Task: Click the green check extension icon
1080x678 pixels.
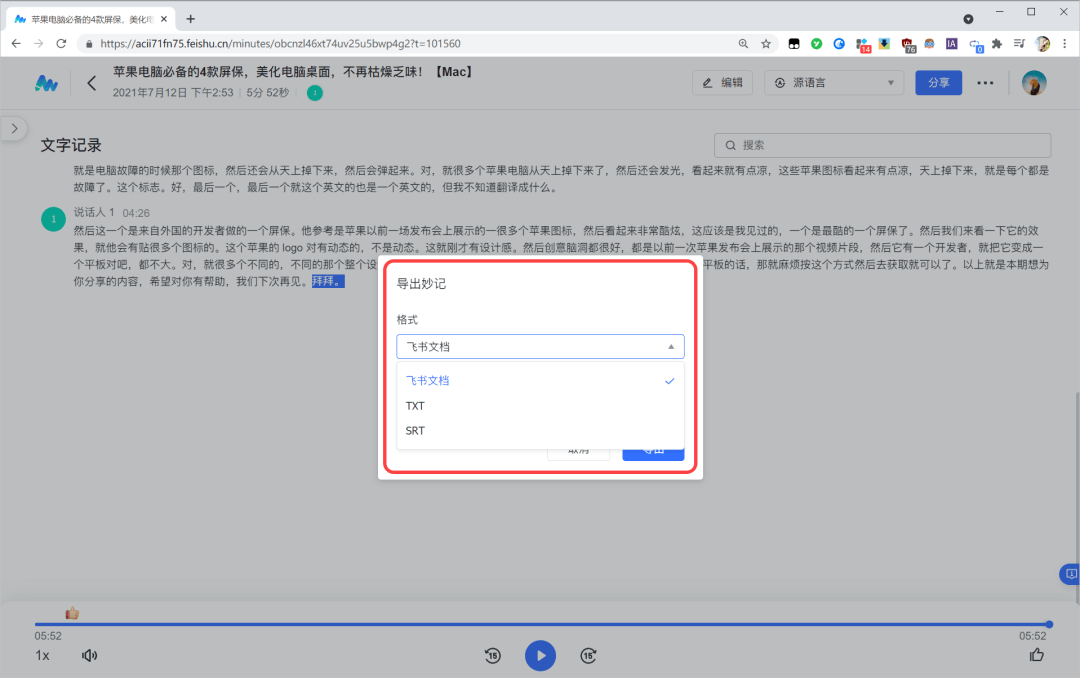Action: [x=816, y=43]
